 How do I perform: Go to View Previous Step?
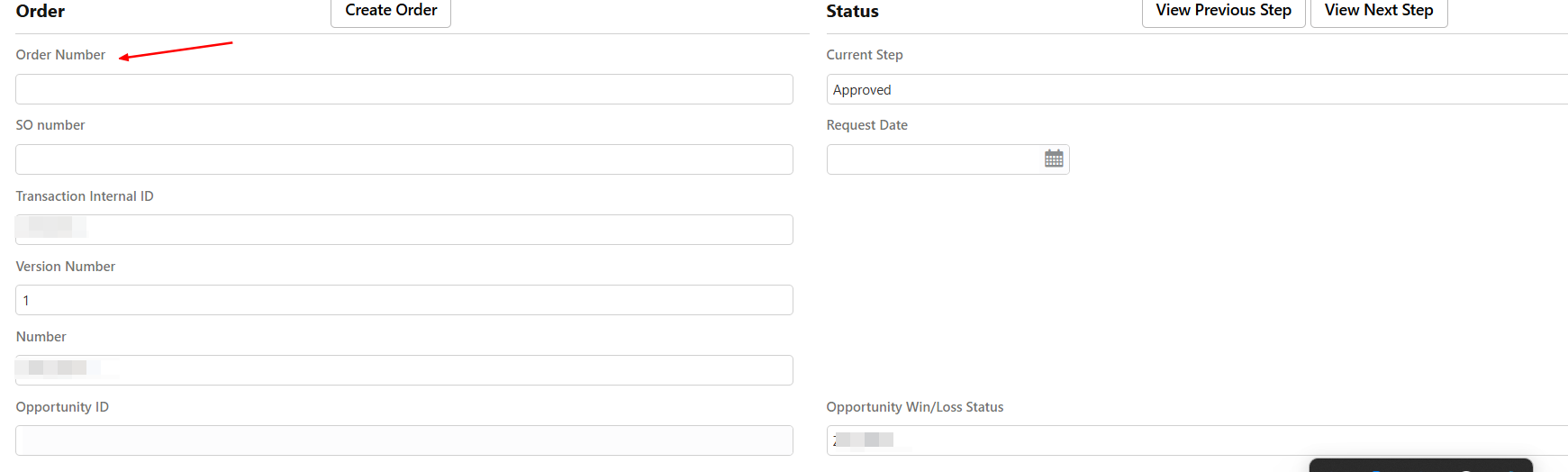point(1223,11)
